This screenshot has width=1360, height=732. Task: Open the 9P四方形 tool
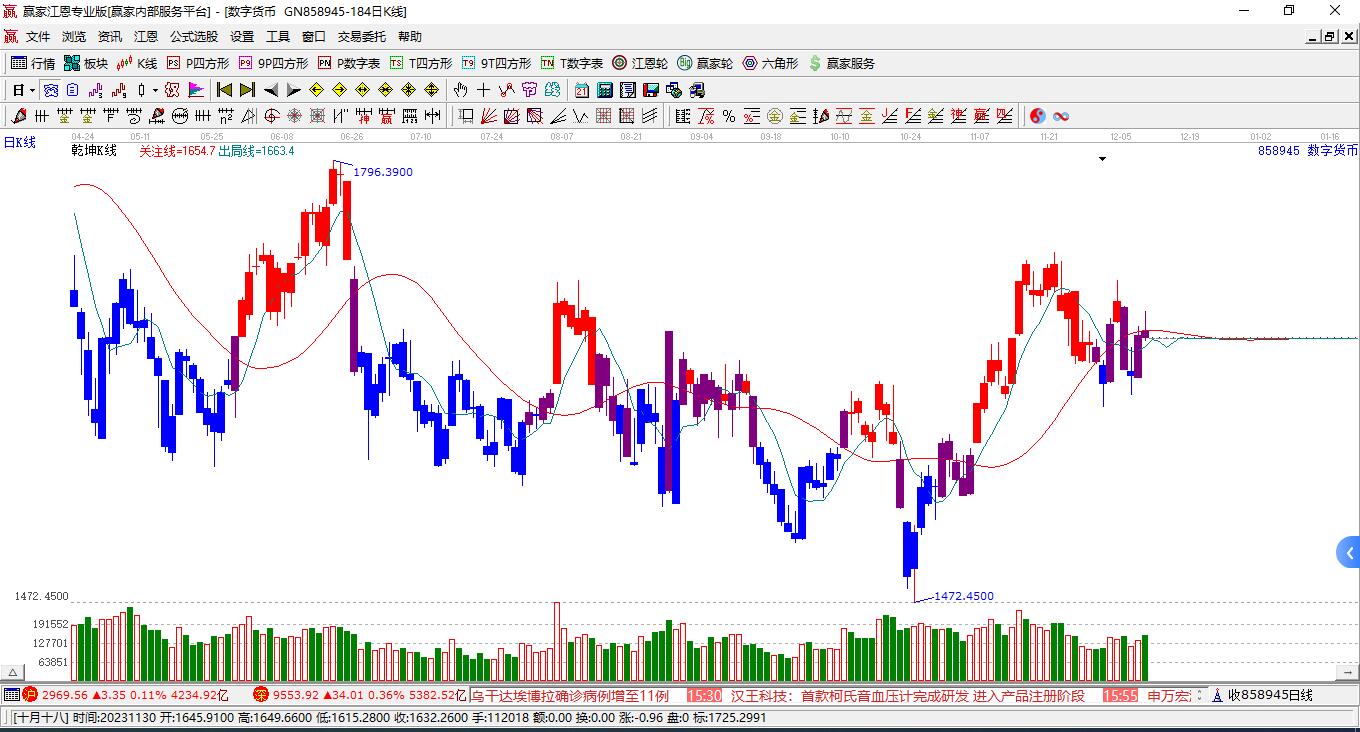(273, 63)
